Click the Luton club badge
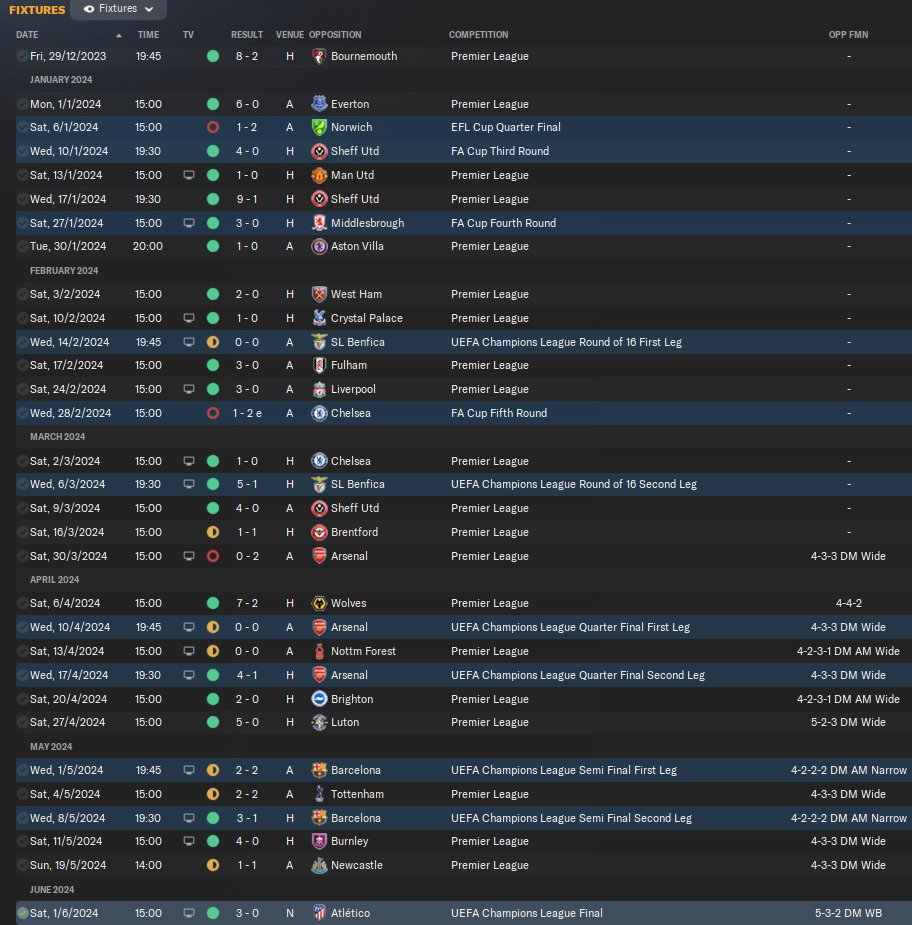Screen dimensions: 912x925 point(319,722)
